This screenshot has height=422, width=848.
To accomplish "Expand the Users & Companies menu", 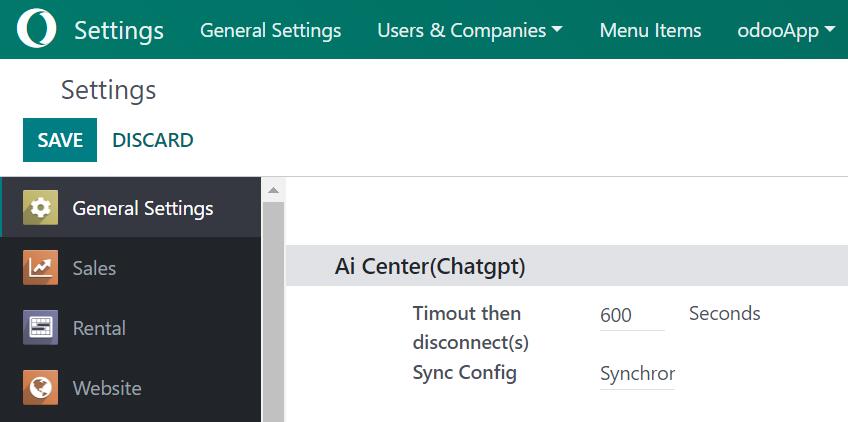I will [469, 30].
